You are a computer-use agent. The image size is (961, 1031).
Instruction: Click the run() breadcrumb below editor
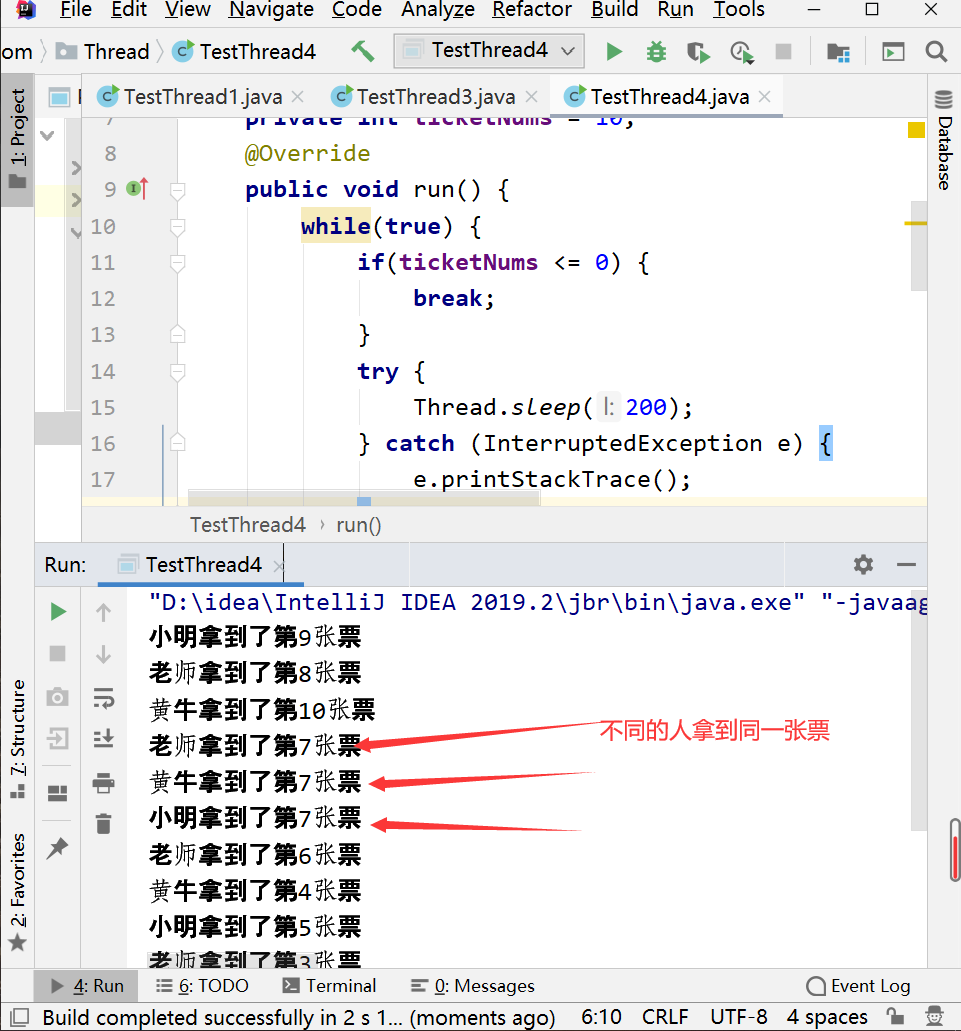click(x=358, y=525)
